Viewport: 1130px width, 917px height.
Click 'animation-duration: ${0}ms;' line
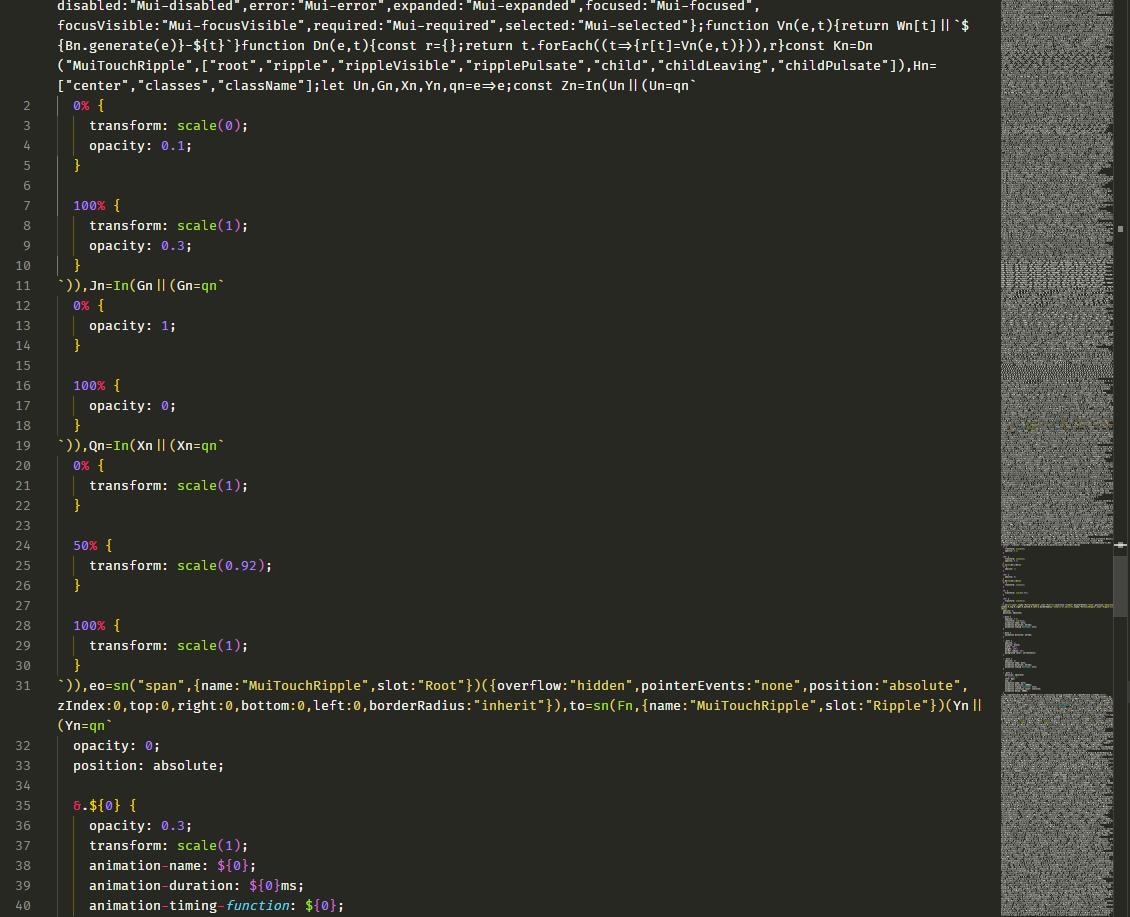pyautogui.click(x=197, y=885)
